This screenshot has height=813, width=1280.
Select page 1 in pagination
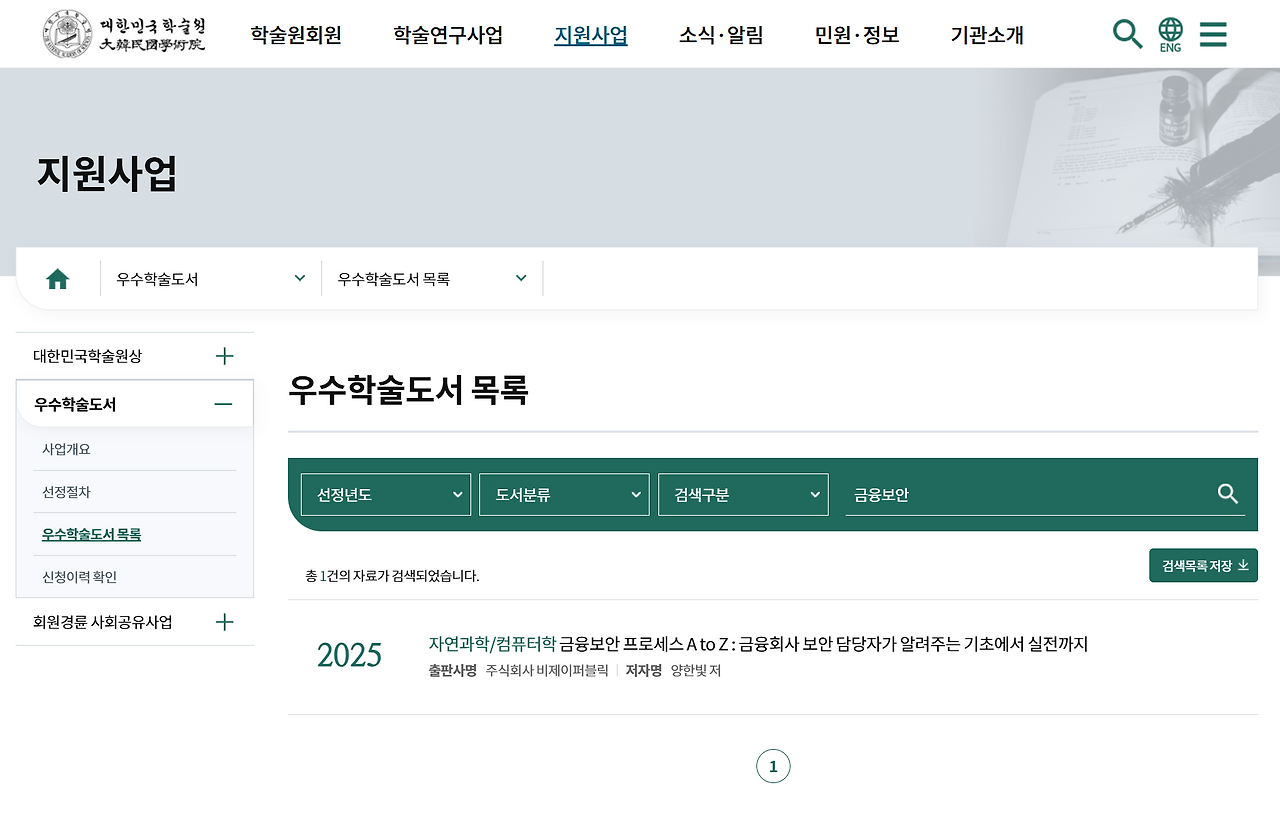[x=772, y=766]
